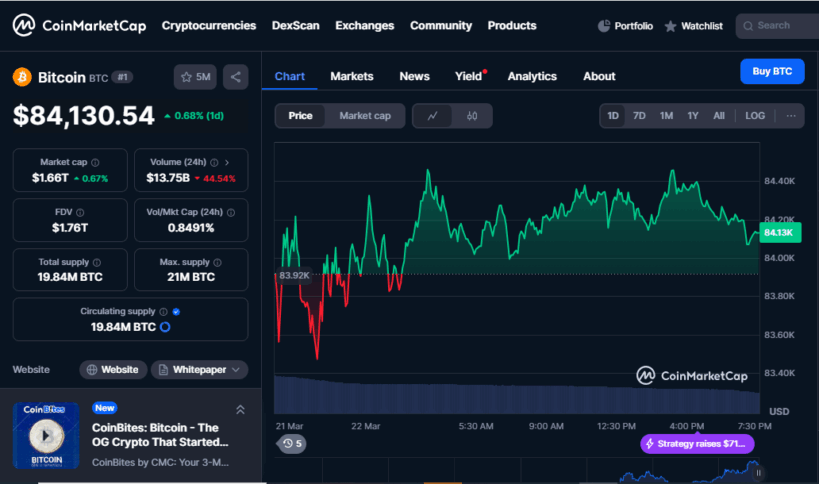Screen dimensions: 819x484
Task: Open Products menu
Action: point(512,26)
